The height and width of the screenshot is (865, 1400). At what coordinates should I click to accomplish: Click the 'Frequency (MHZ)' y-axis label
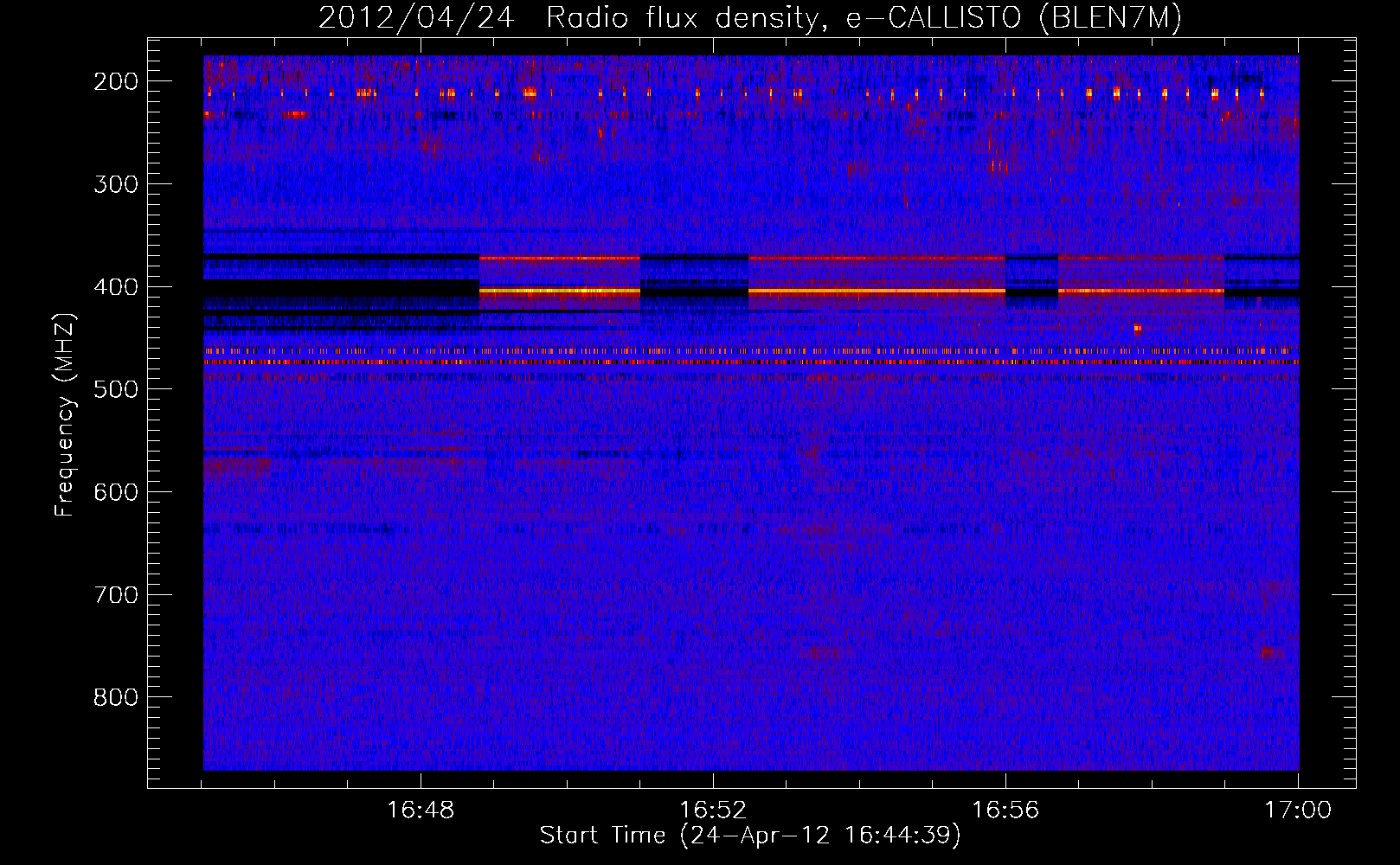[66, 415]
